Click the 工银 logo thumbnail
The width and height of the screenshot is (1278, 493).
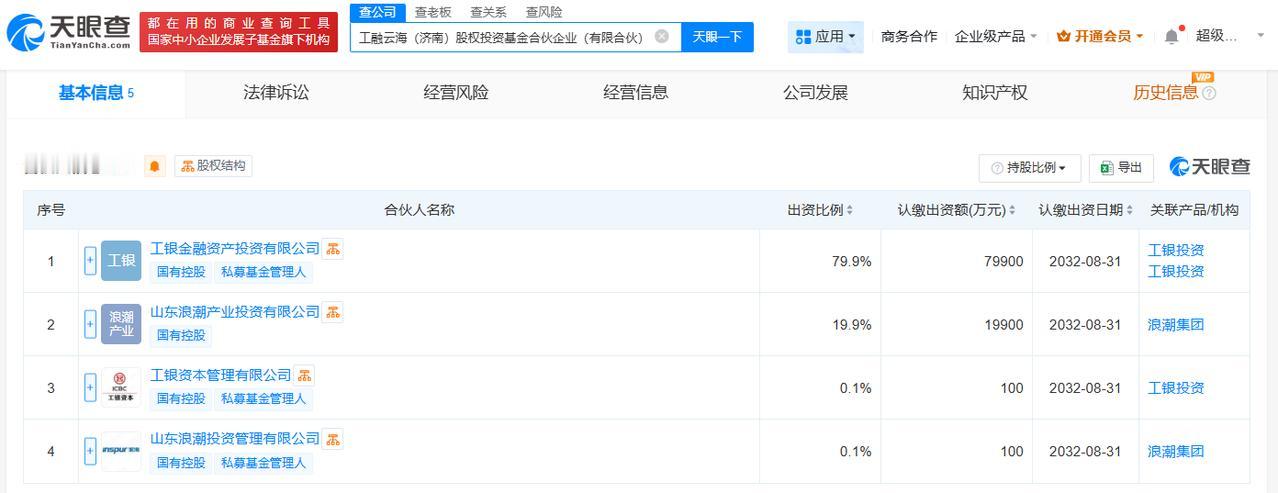(121, 261)
